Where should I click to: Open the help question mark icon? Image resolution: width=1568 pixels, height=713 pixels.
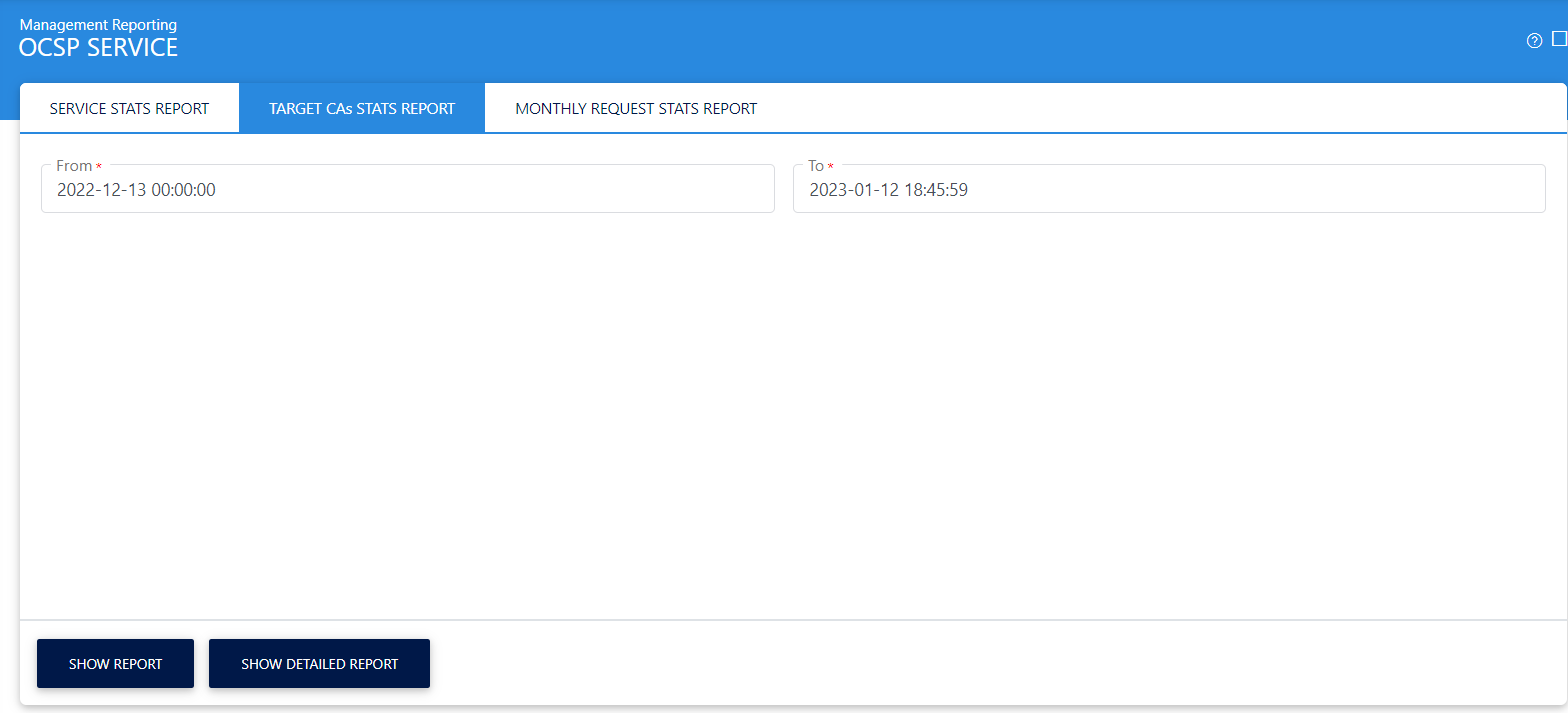1534,41
